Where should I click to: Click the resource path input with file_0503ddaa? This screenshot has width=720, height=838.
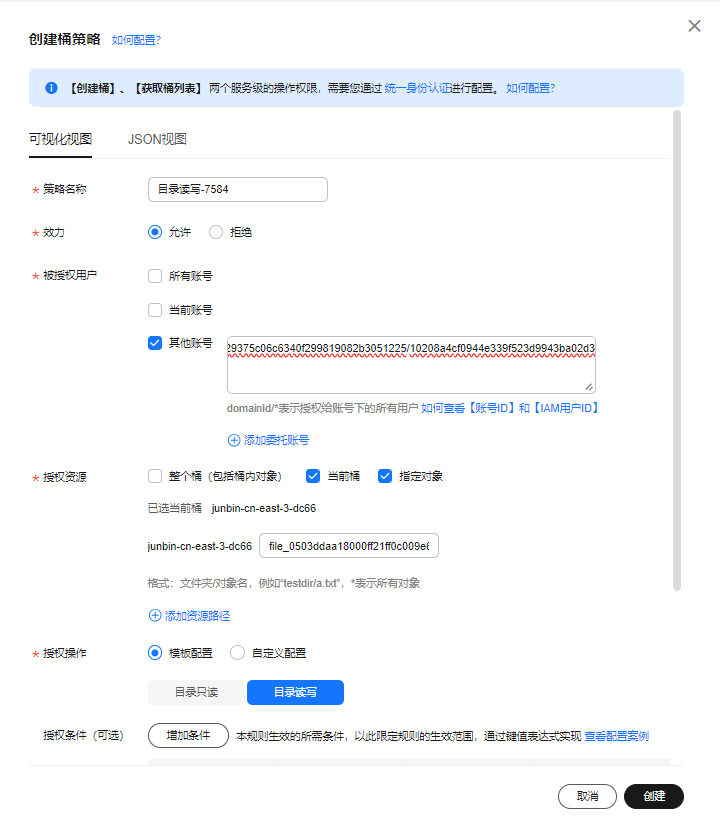[x=349, y=546]
